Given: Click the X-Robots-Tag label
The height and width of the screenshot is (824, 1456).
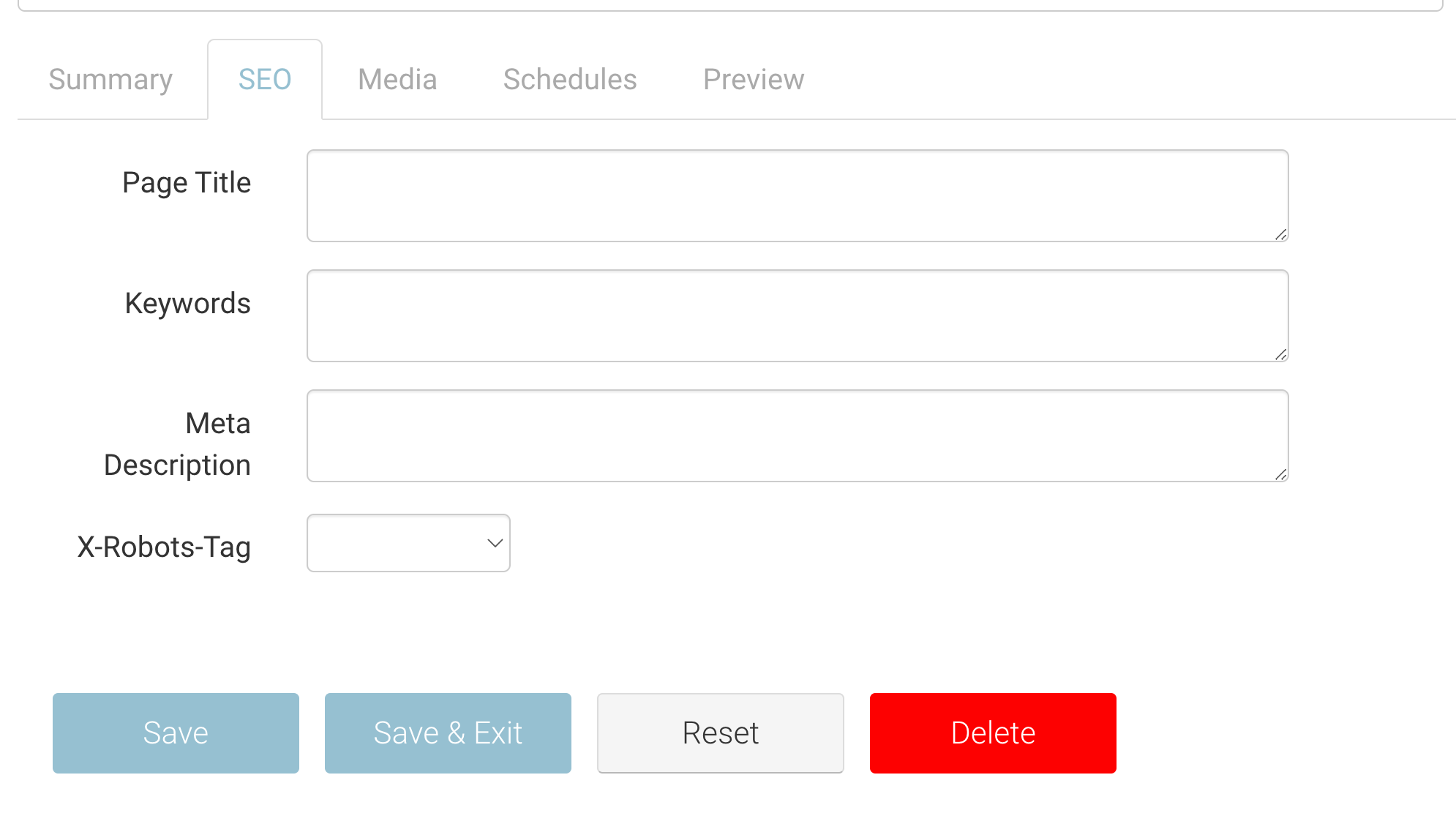Looking at the screenshot, I should coord(164,547).
